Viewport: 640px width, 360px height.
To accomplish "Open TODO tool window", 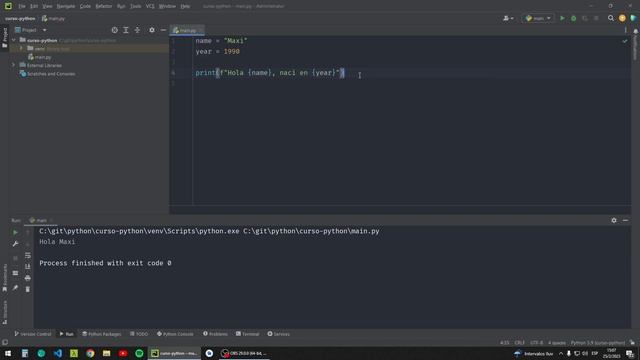I will [139, 334].
